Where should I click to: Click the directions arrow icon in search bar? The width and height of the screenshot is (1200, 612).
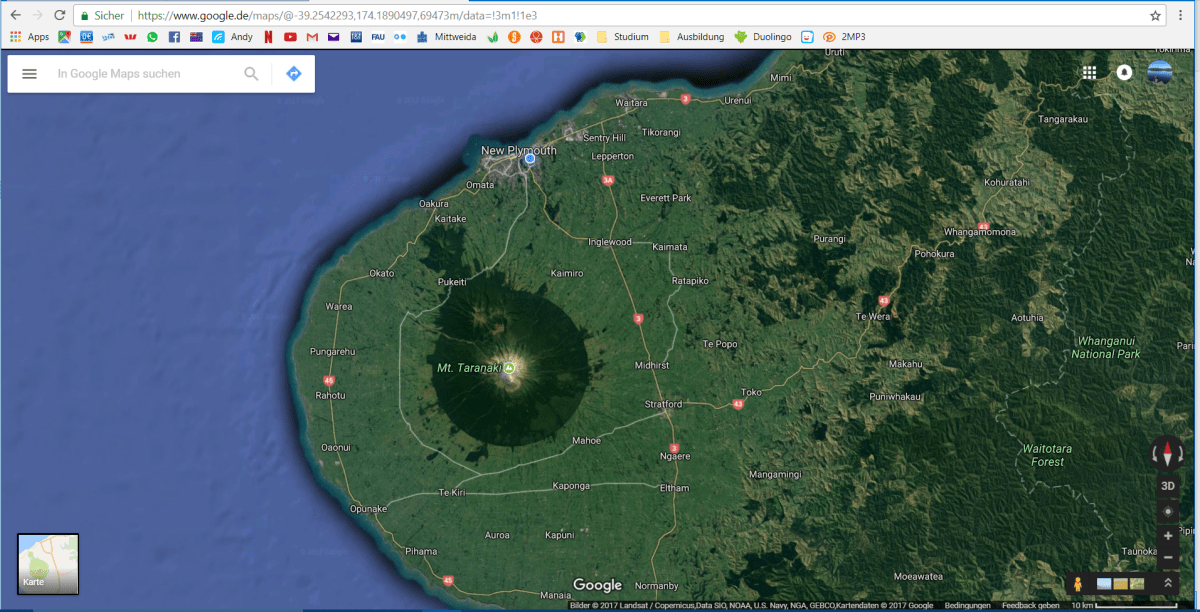pos(293,72)
